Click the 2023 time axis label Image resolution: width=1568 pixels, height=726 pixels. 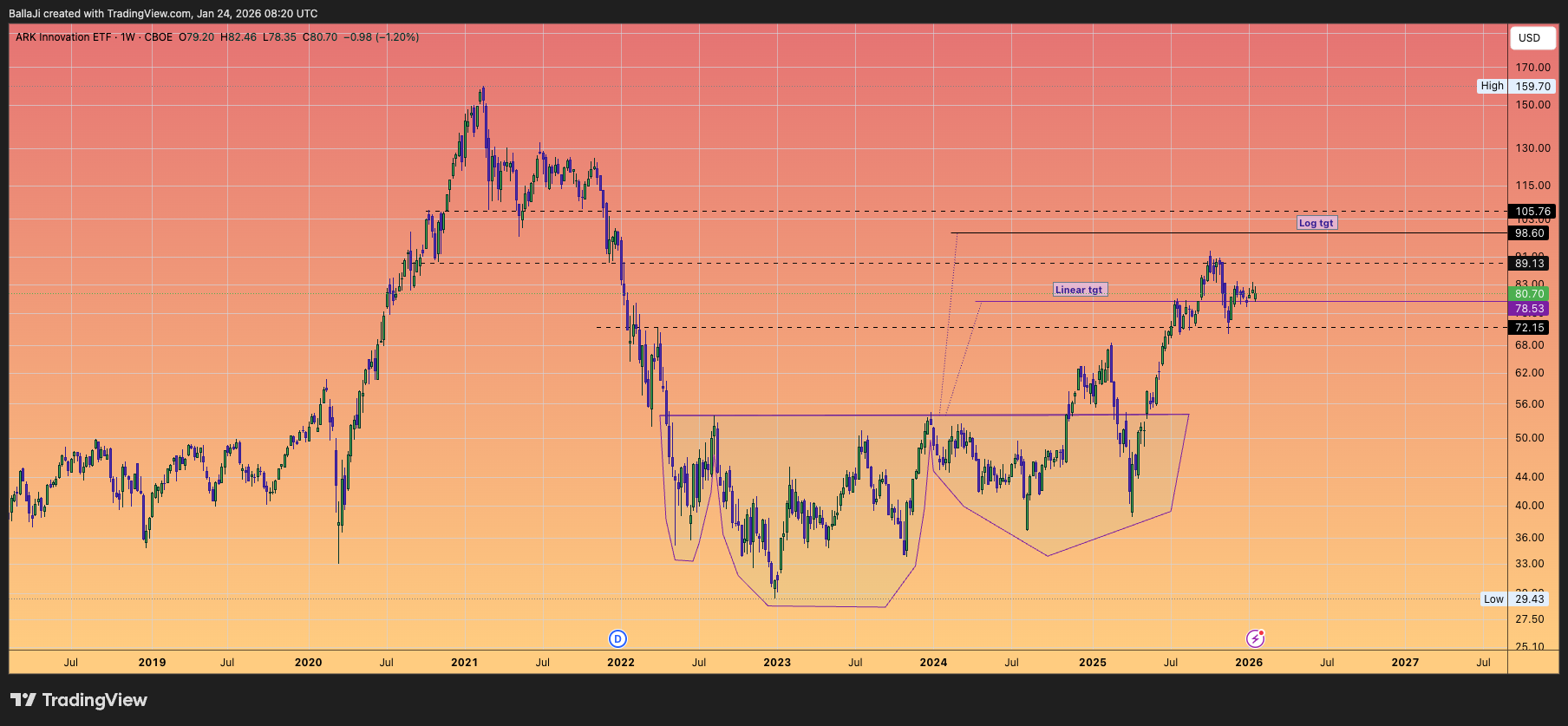pos(777,663)
